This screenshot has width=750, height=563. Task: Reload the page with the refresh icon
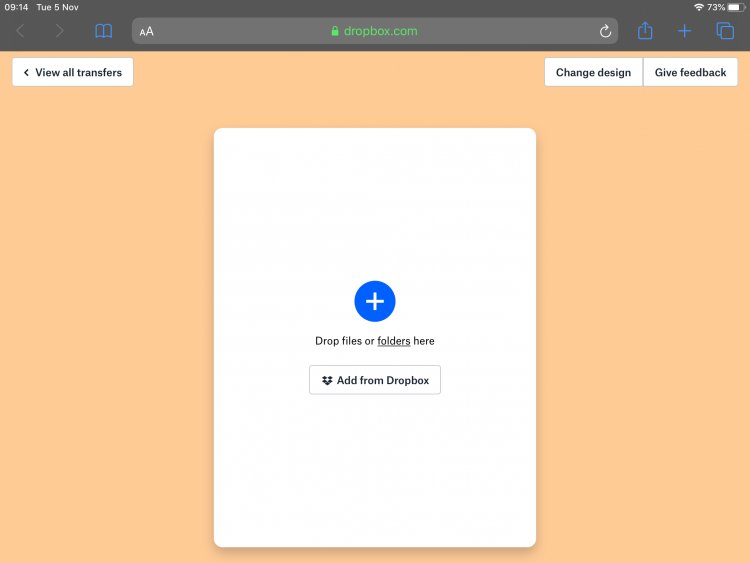click(605, 31)
